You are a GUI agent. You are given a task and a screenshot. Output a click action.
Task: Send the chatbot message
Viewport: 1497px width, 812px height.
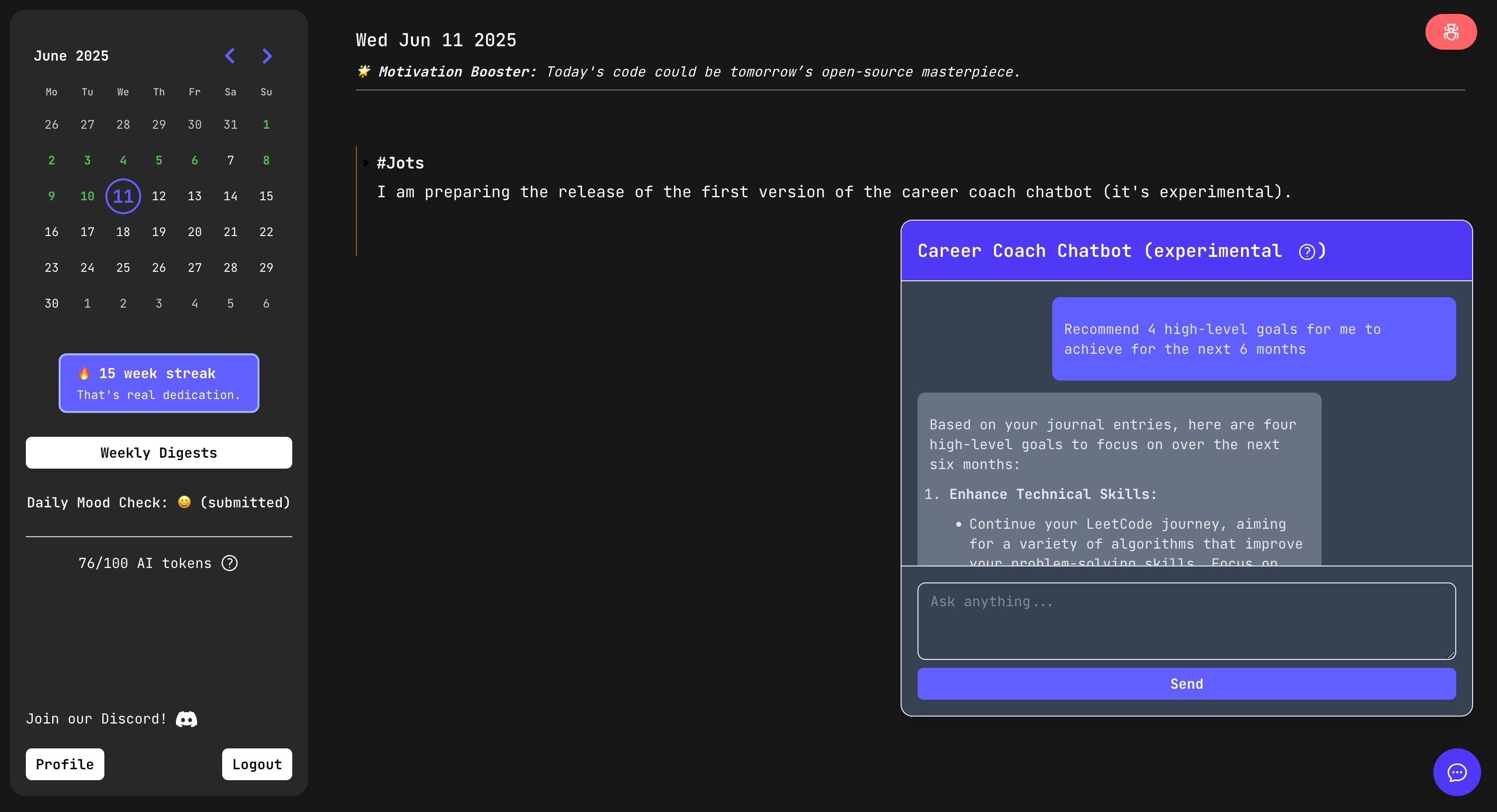pyautogui.click(x=1186, y=684)
